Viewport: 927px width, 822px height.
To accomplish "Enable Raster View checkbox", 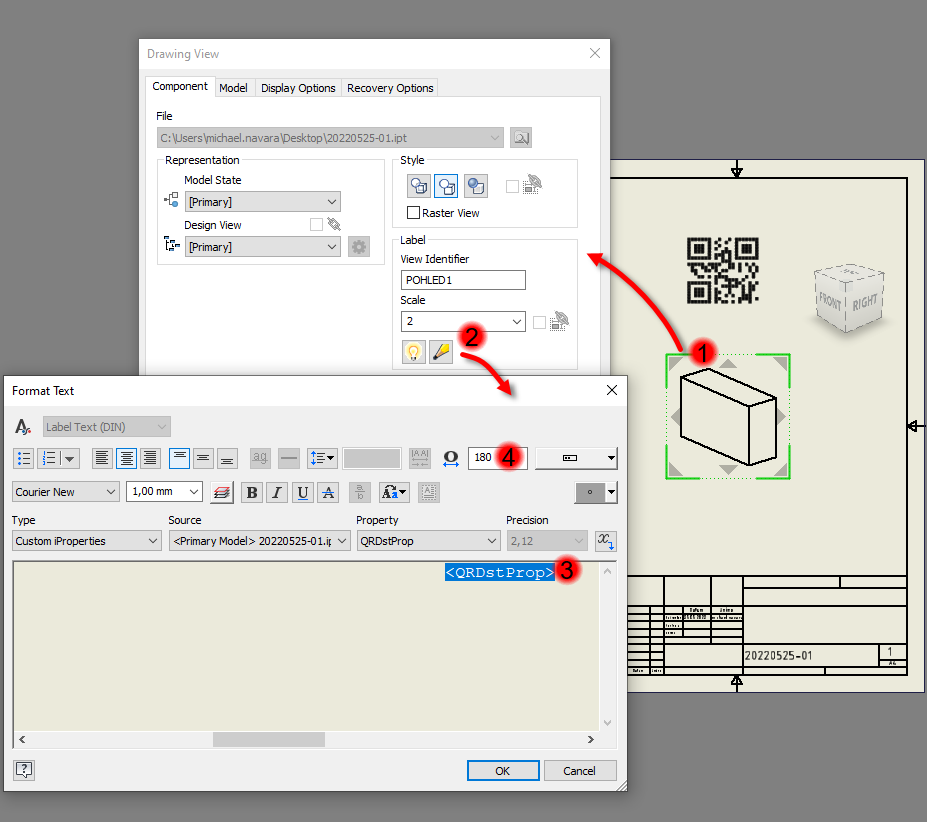I will click(413, 212).
